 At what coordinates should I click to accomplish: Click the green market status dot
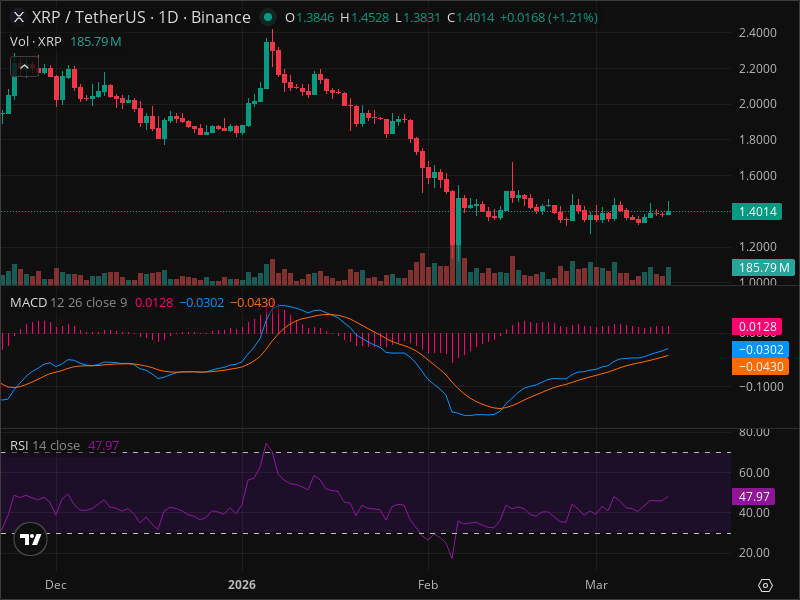(267, 17)
